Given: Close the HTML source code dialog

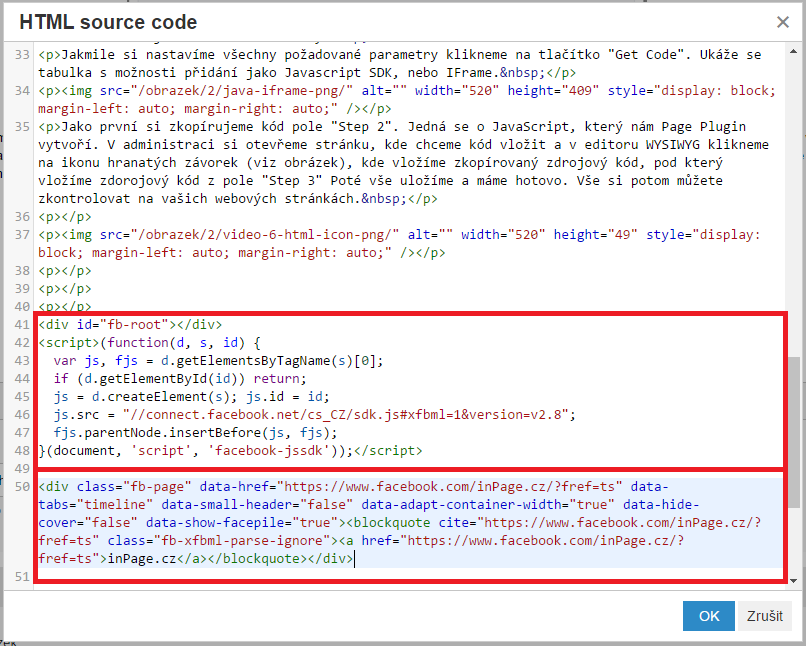Looking at the screenshot, I should [782, 22].
